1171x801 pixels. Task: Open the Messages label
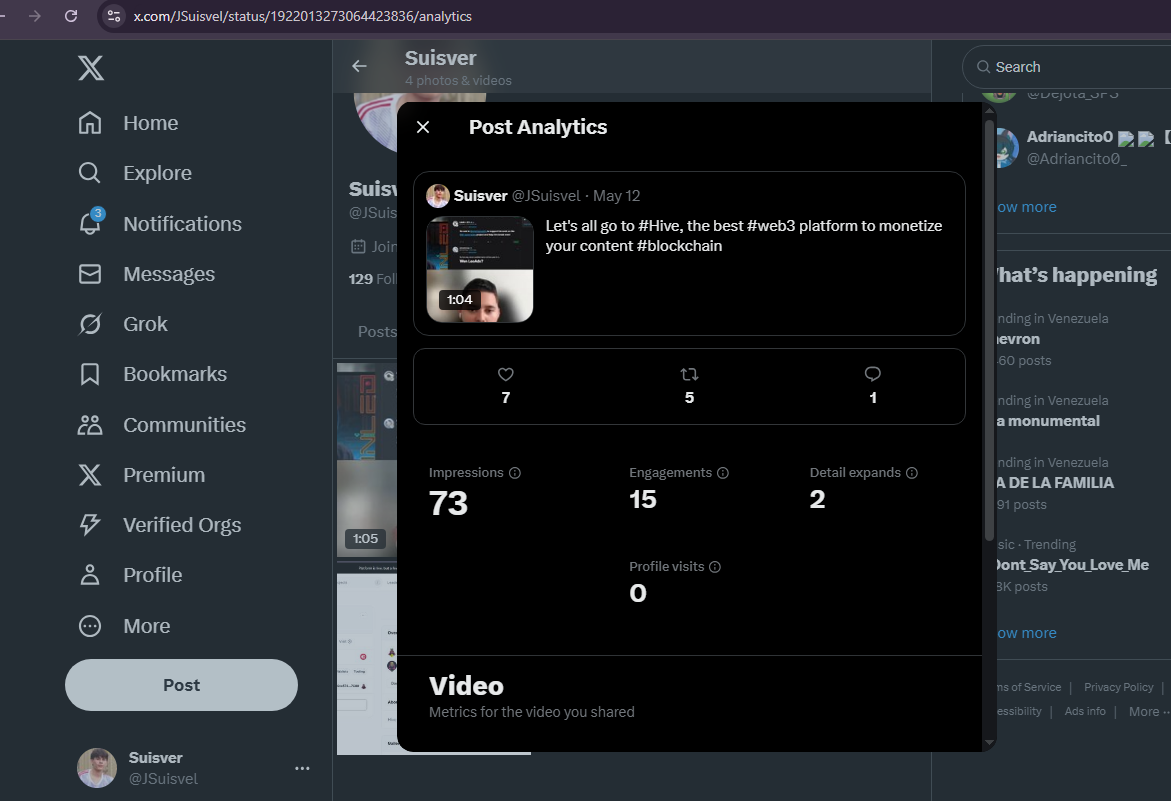click(169, 274)
